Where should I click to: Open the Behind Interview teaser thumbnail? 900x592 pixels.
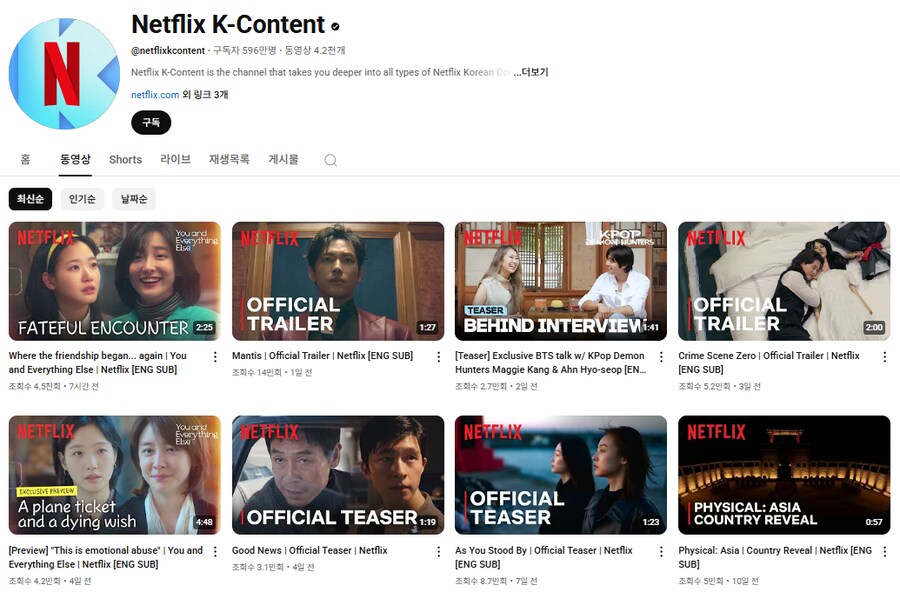point(561,281)
